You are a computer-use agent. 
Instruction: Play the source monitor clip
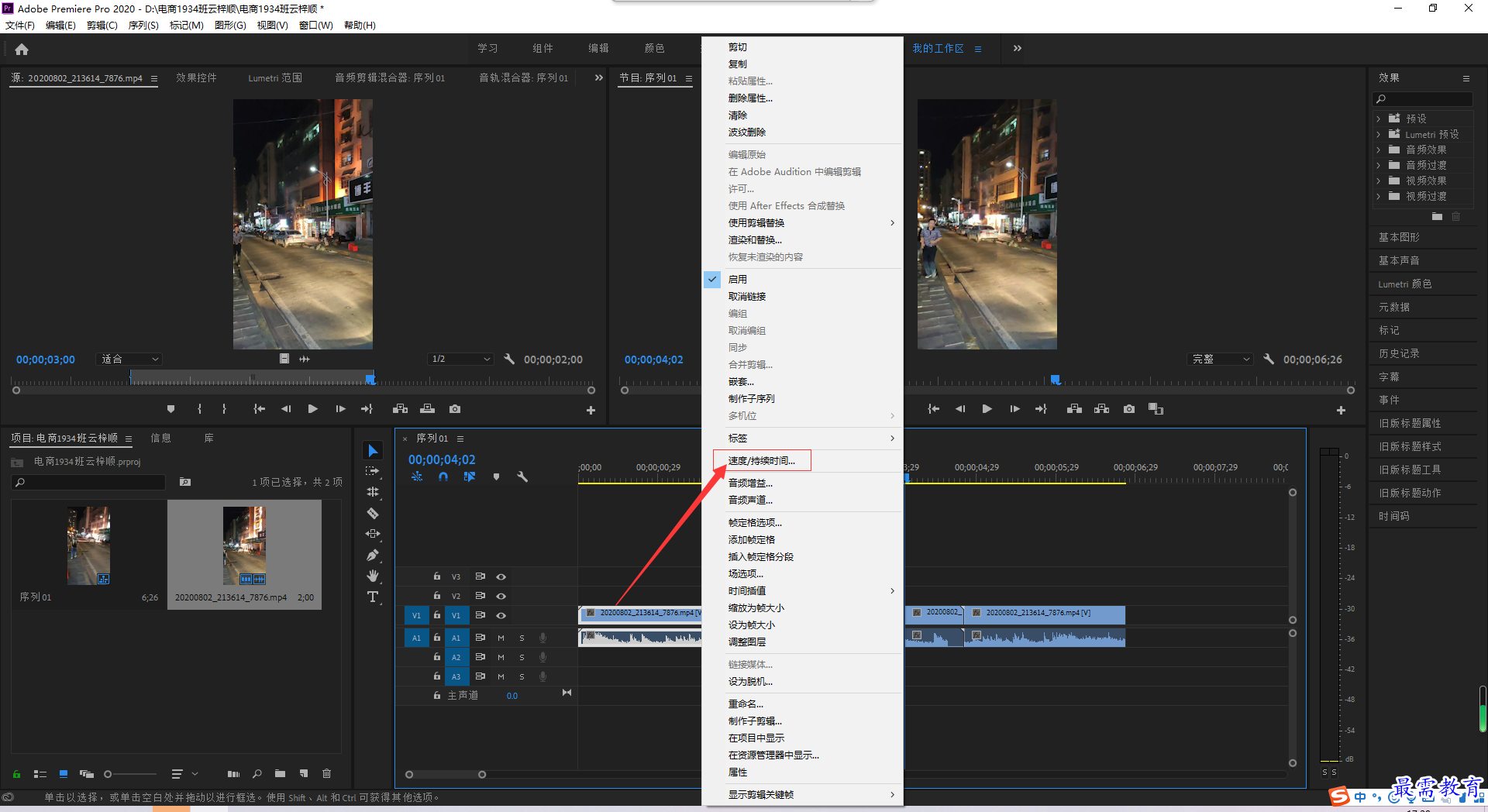tap(312, 409)
